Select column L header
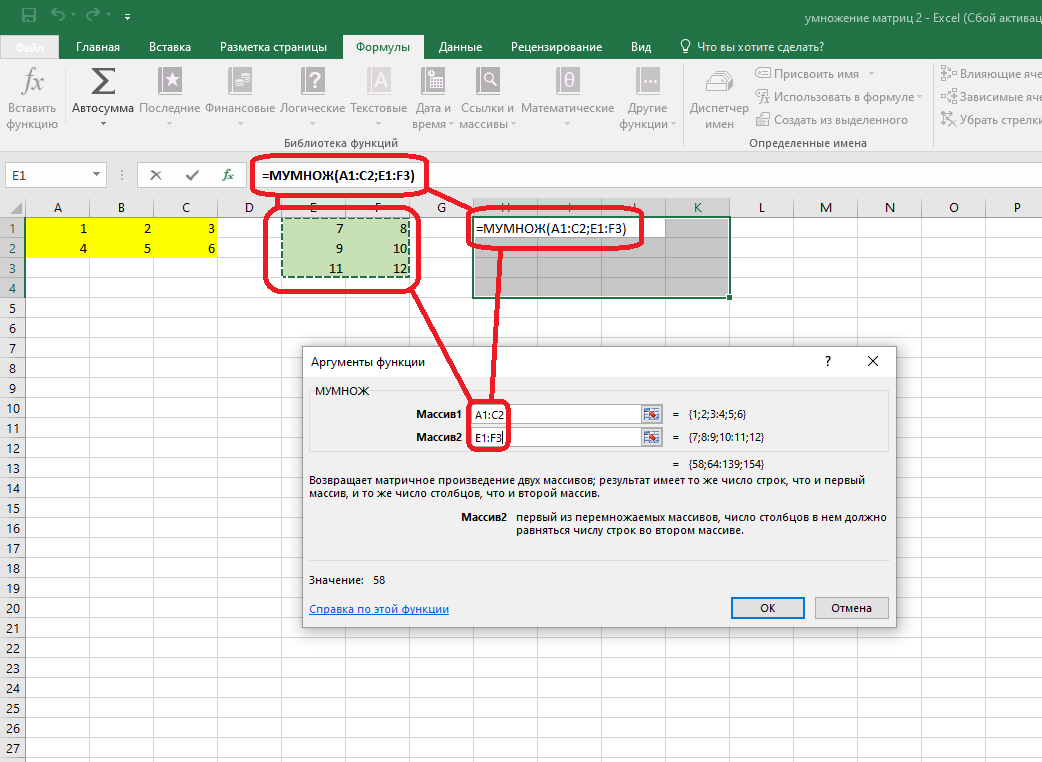 tap(762, 207)
